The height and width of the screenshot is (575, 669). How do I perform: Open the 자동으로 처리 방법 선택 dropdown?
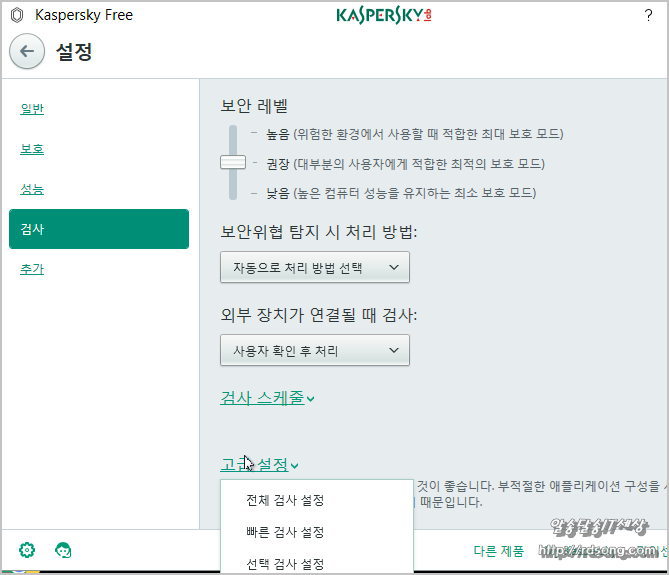[x=315, y=267]
